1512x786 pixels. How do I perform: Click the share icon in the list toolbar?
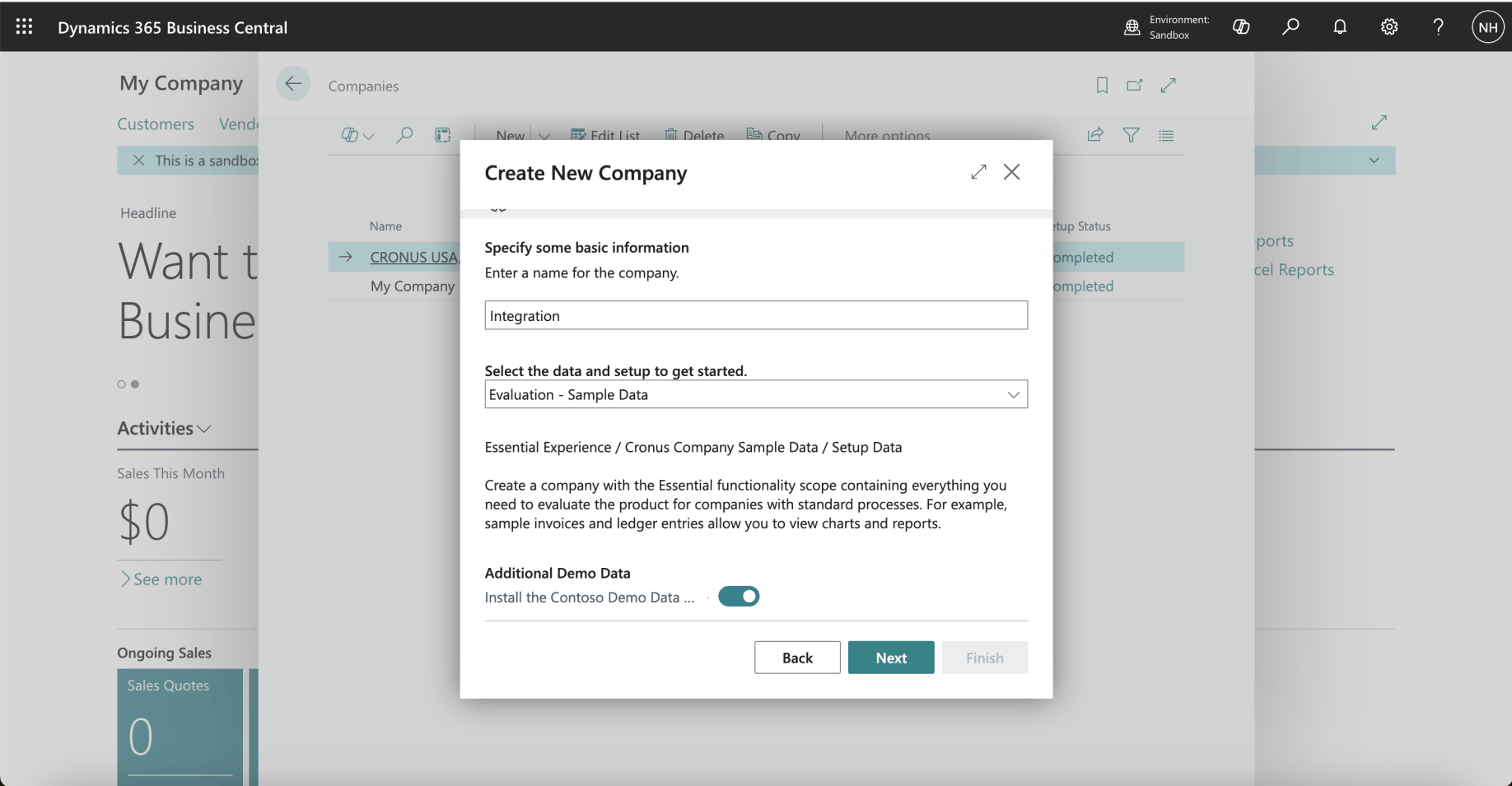click(x=1095, y=135)
